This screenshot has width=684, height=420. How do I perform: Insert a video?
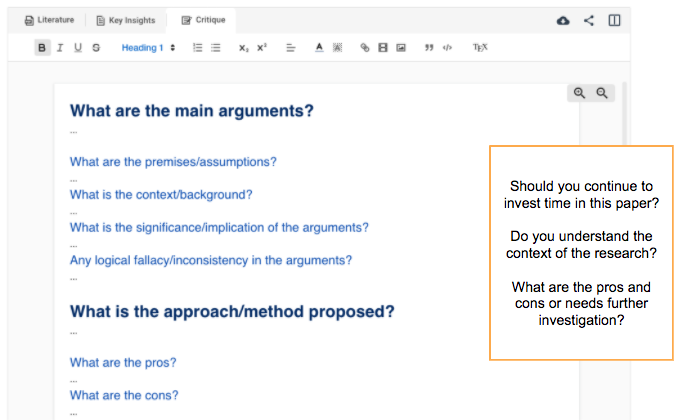pos(383,48)
